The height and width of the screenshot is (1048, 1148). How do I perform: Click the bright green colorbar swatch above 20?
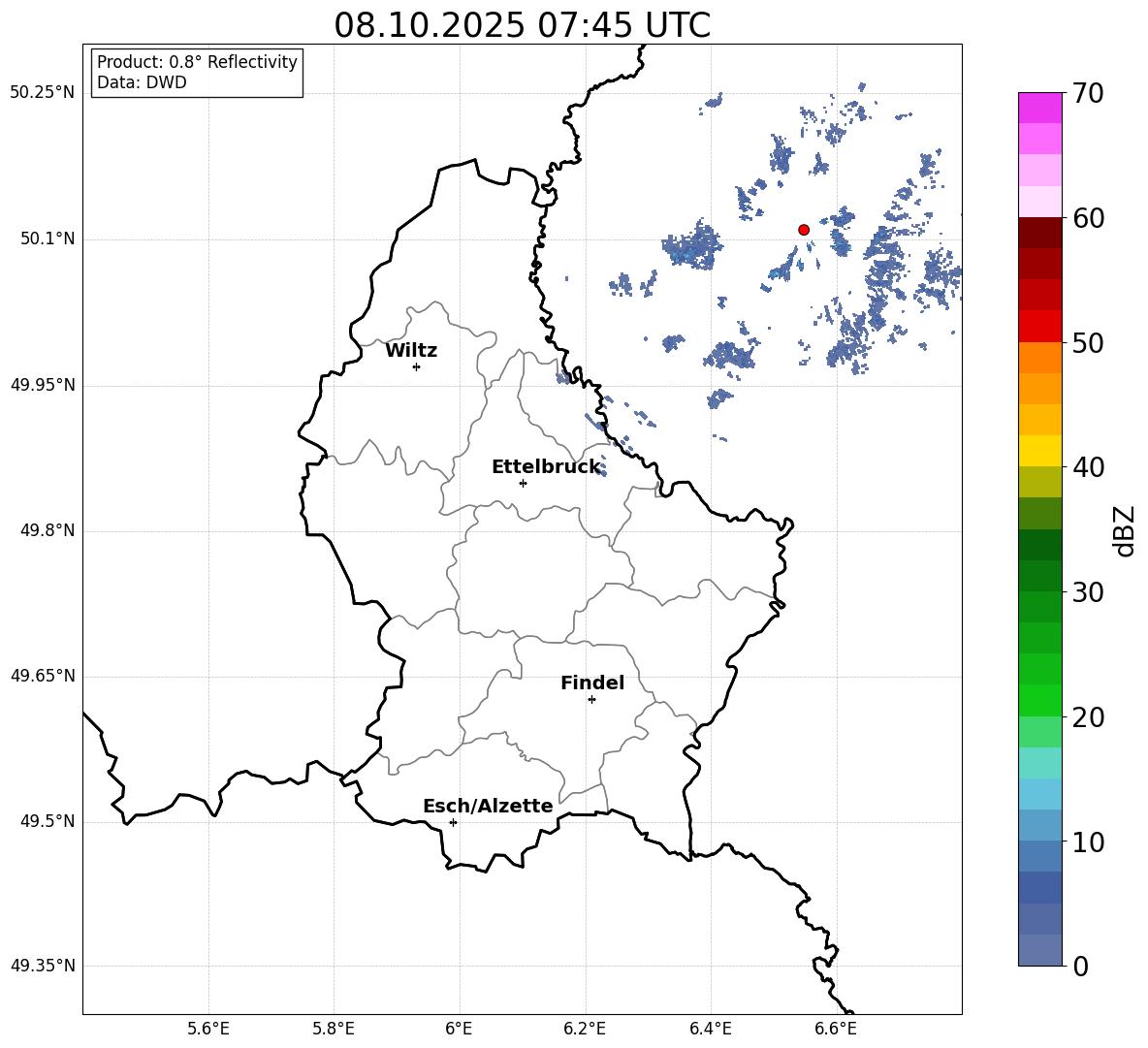(1040, 700)
